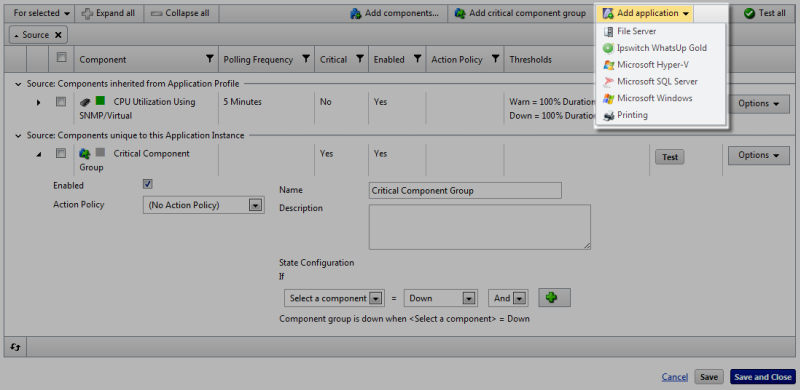Choose Ipswitch WhatsUp Gold from the menu
The height and width of the screenshot is (390, 800).
[661, 48]
